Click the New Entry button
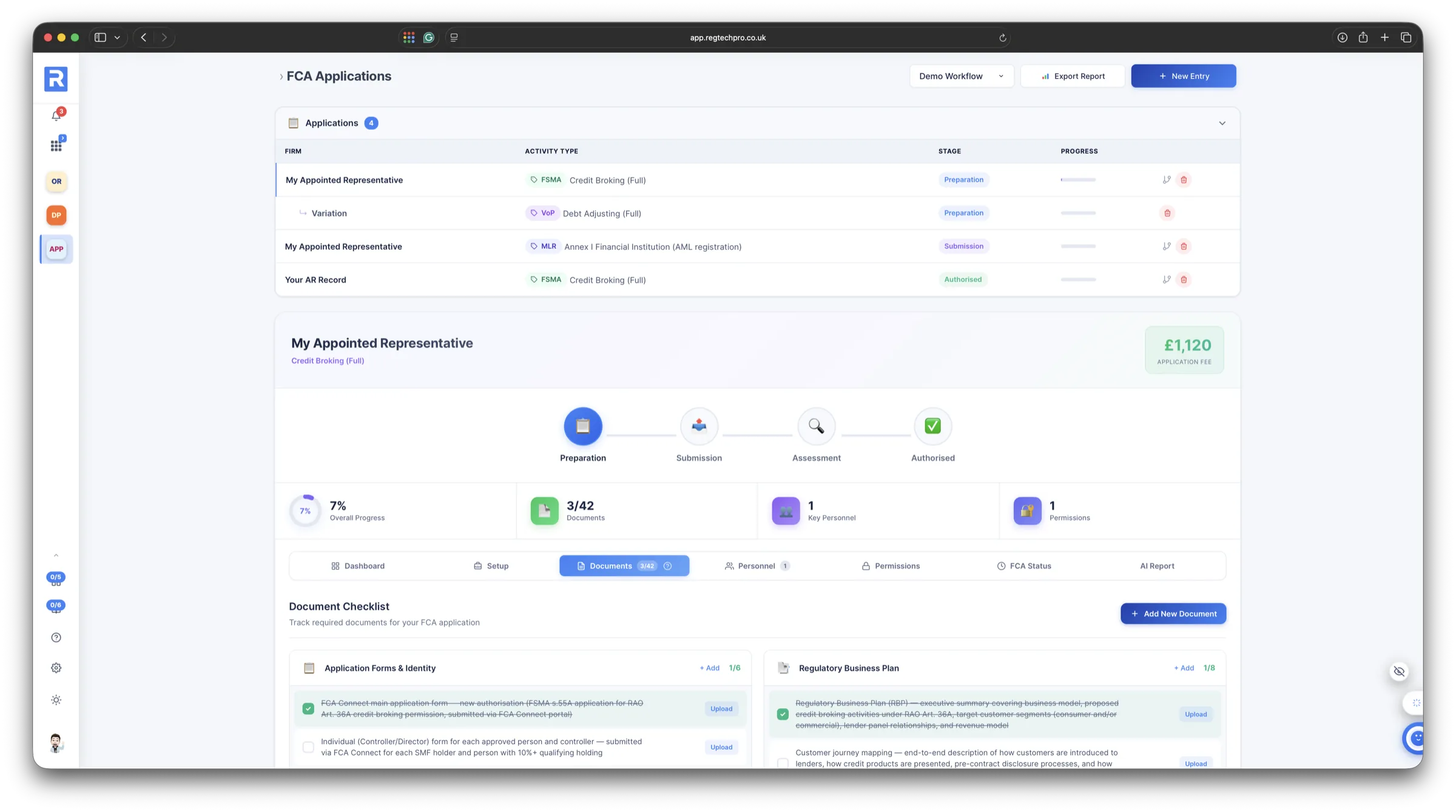Image resolution: width=1456 pixels, height=812 pixels. pos(1183,76)
